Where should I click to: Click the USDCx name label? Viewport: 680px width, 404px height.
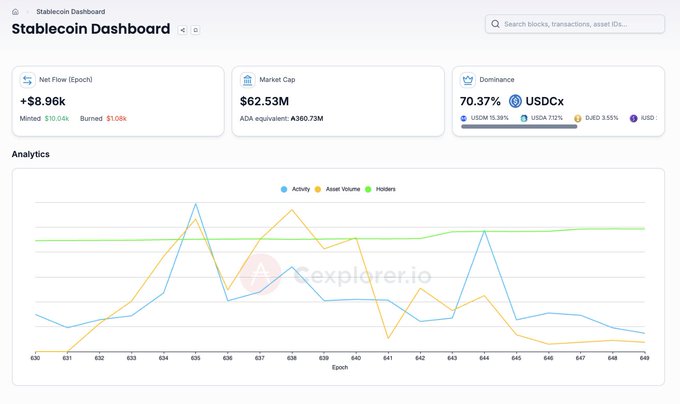(x=545, y=101)
